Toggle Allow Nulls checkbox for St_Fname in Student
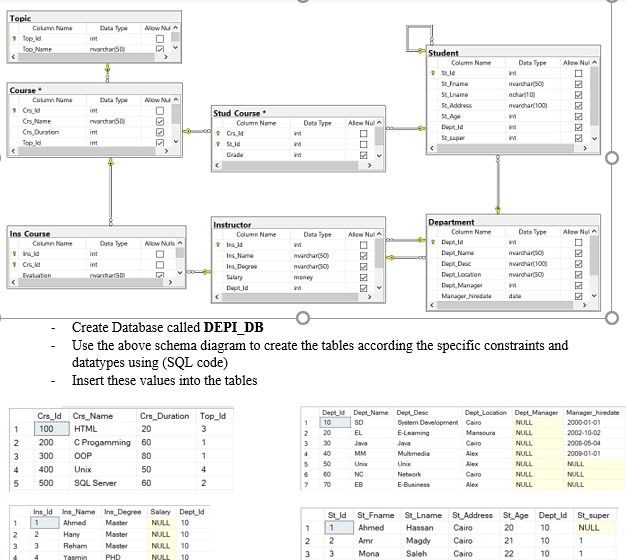The width and height of the screenshot is (626, 560). (577, 84)
